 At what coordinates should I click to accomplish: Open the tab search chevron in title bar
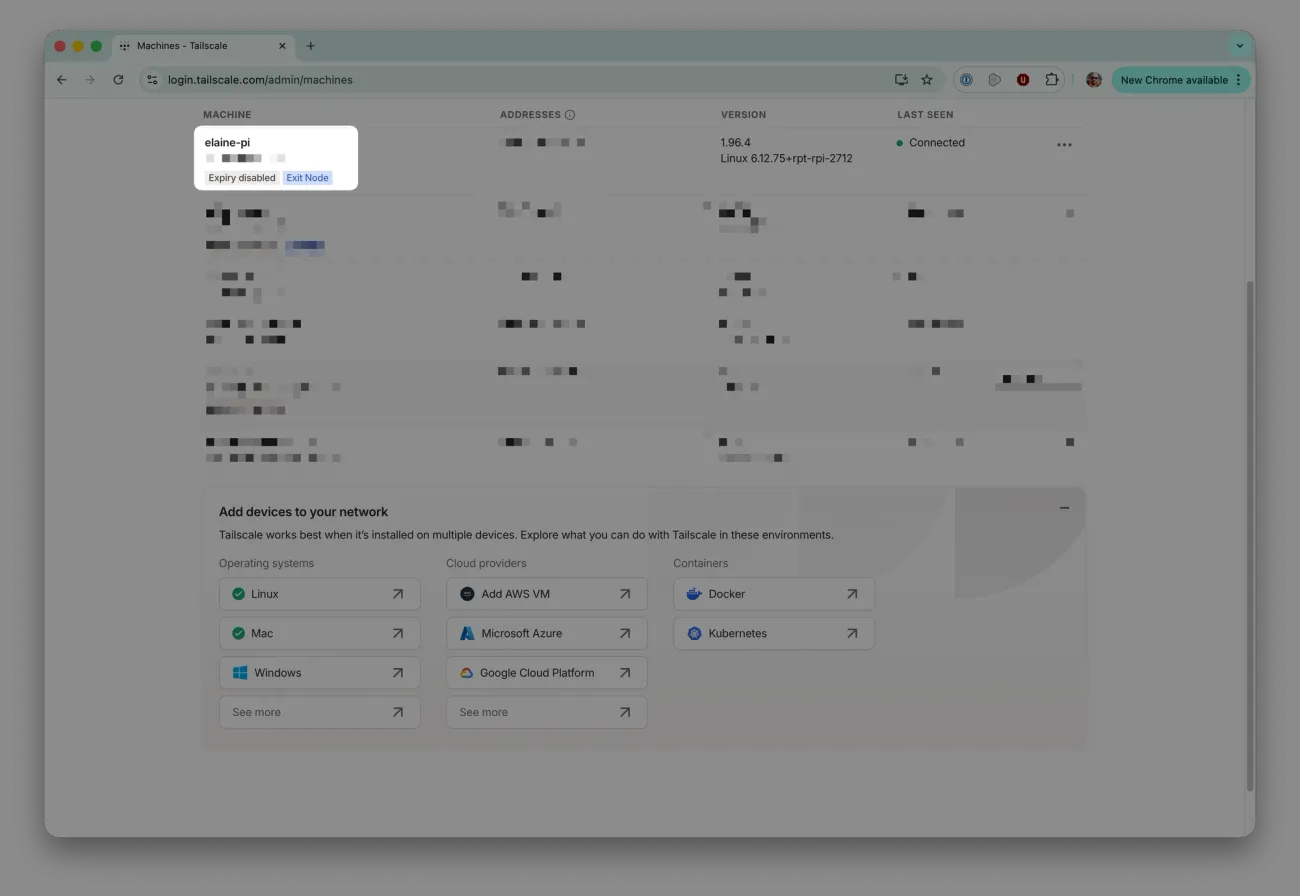point(1240,46)
